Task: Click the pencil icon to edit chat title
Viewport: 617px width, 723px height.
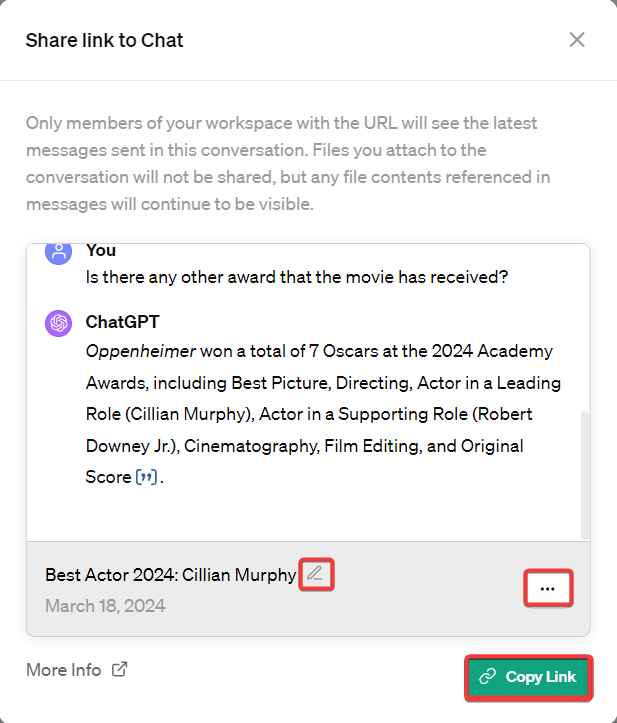Action: click(x=315, y=574)
